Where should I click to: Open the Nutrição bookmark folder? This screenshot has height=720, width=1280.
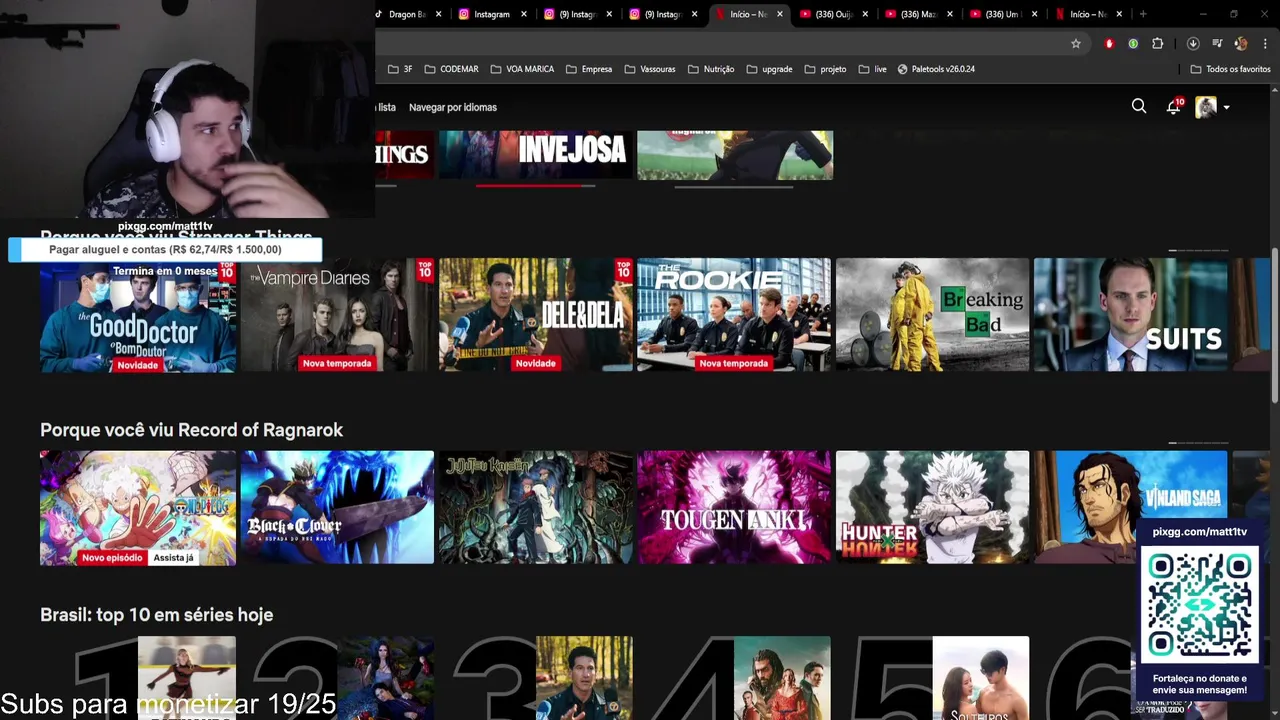[711, 69]
